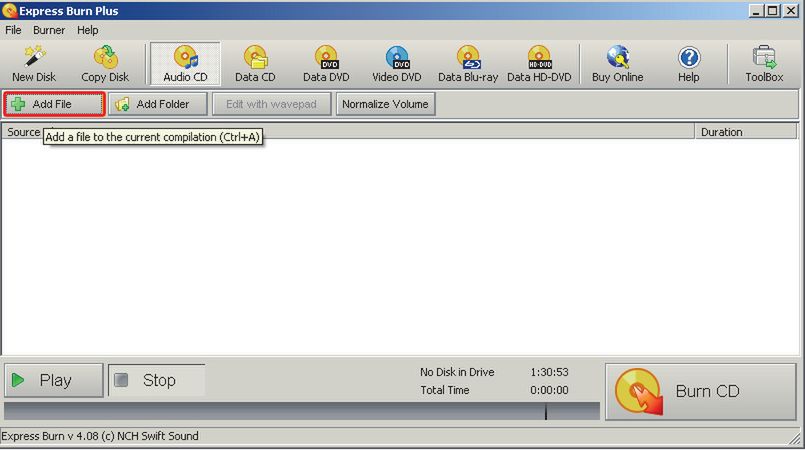Open the ToolBox
The height and width of the screenshot is (450, 805).
[x=764, y=64]
